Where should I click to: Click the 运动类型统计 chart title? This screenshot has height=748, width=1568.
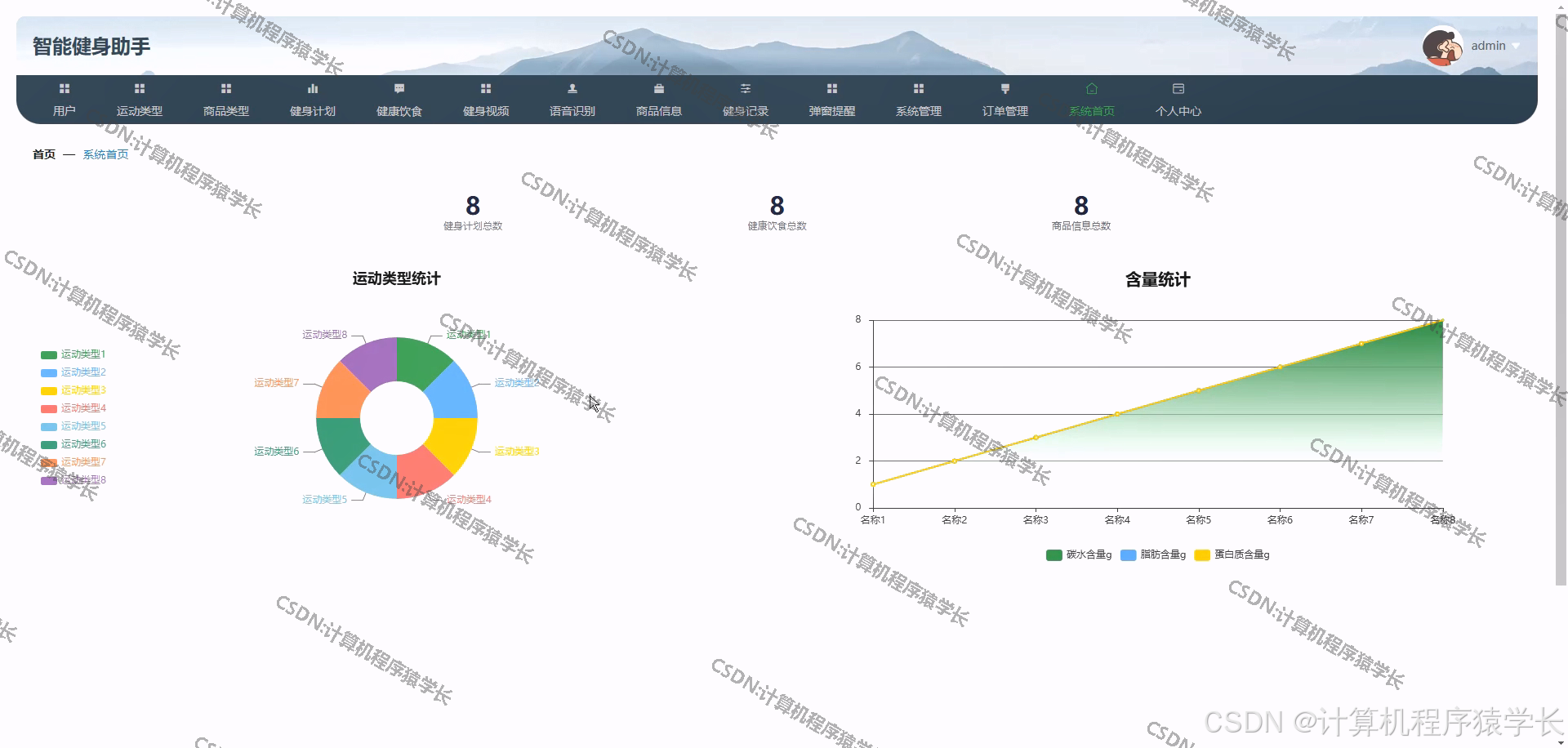pyautogui.click(x=396, y=279)
